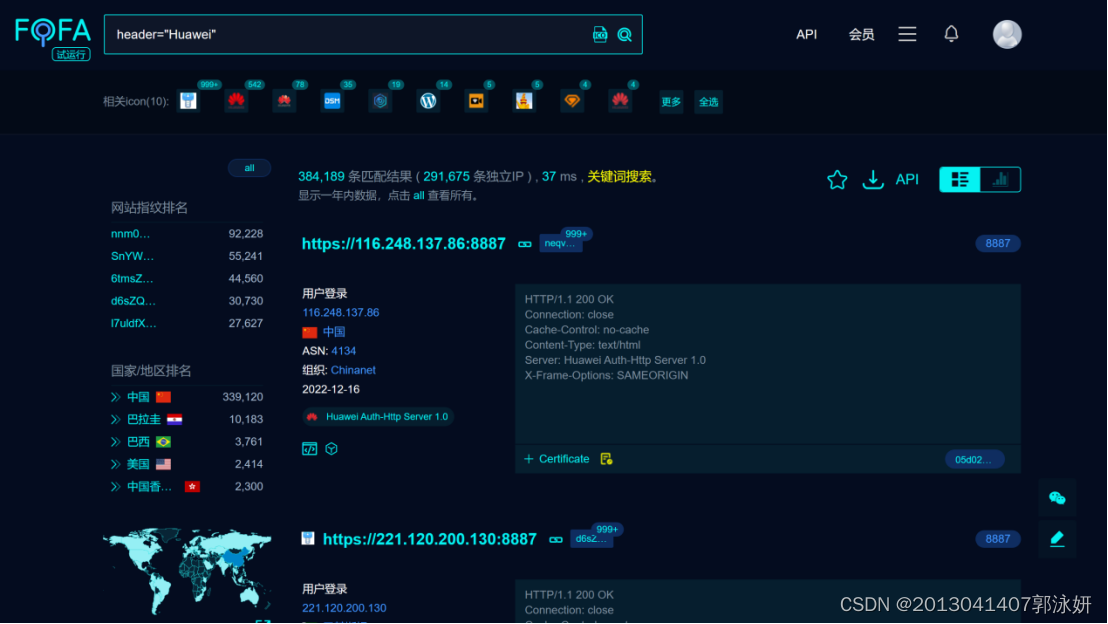Open notifications bell

pyautogui.click(x=951, y=34)
